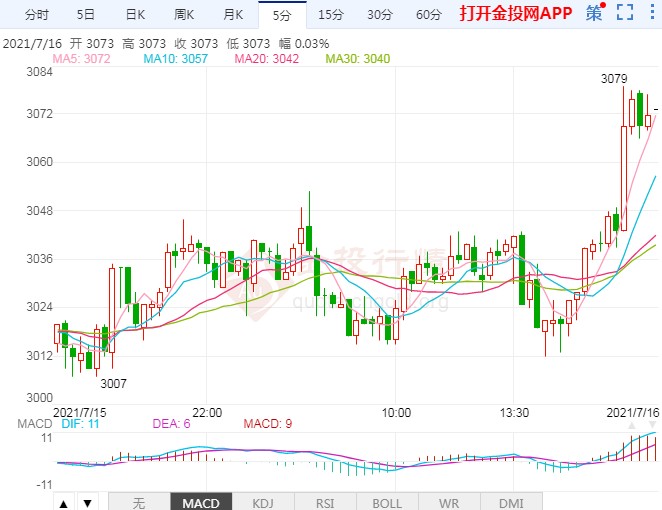Screen dimensions: 662x510
Task: Select the 15分 interval tab
Action: point(330,14)
